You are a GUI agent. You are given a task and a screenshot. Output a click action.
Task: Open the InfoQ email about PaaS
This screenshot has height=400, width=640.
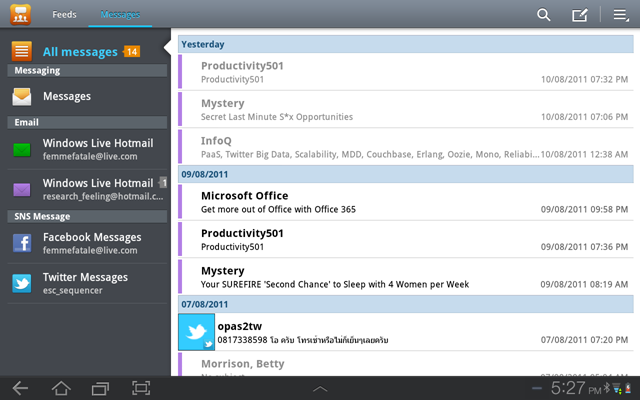406,147
